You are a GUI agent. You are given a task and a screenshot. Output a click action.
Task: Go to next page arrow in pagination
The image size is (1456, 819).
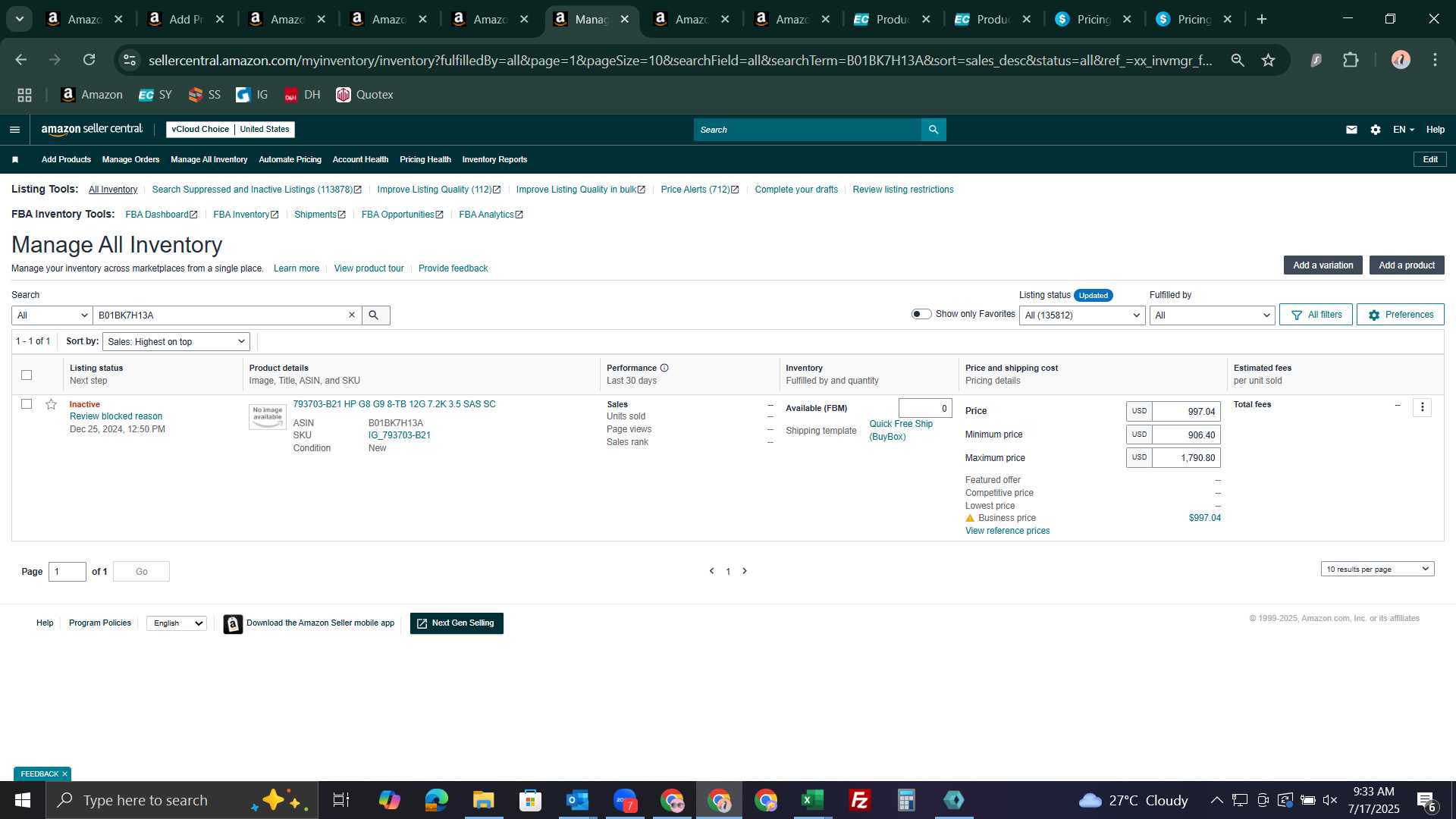[x=745, y=571]
